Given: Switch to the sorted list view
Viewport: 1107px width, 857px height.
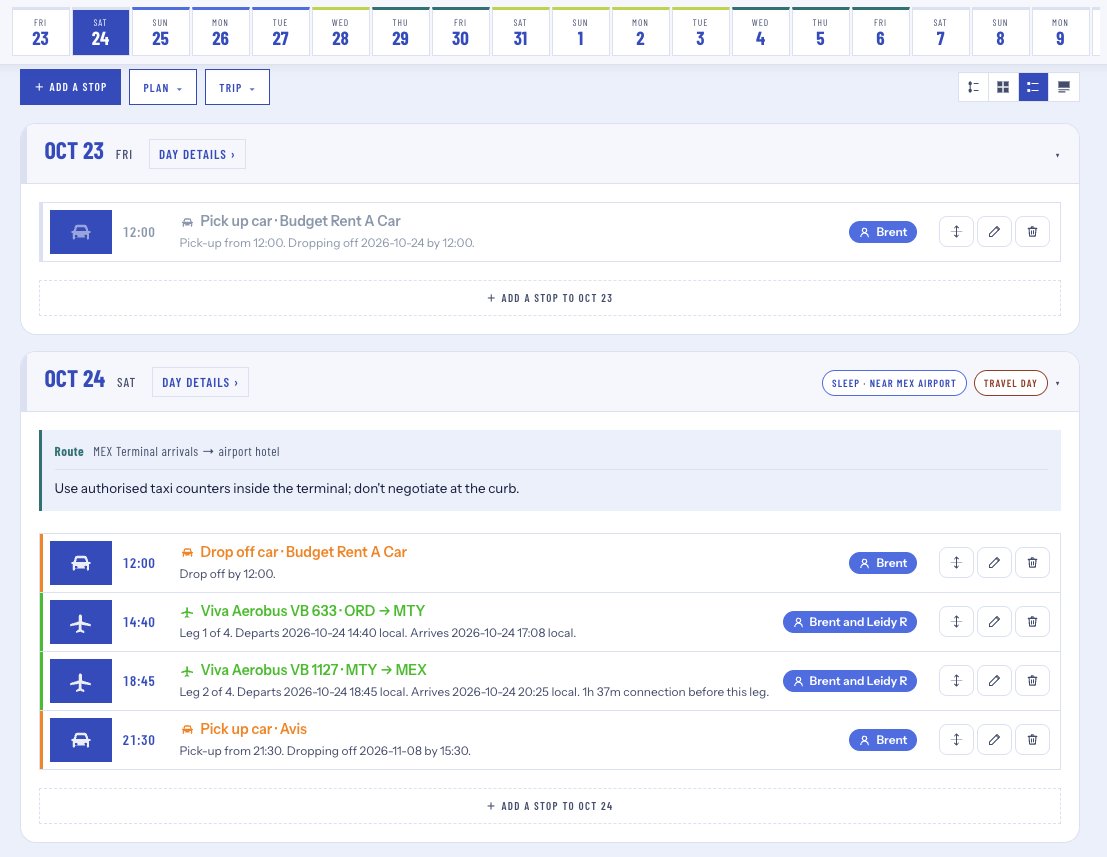Looking at the screenshot, I should point(973,87).
